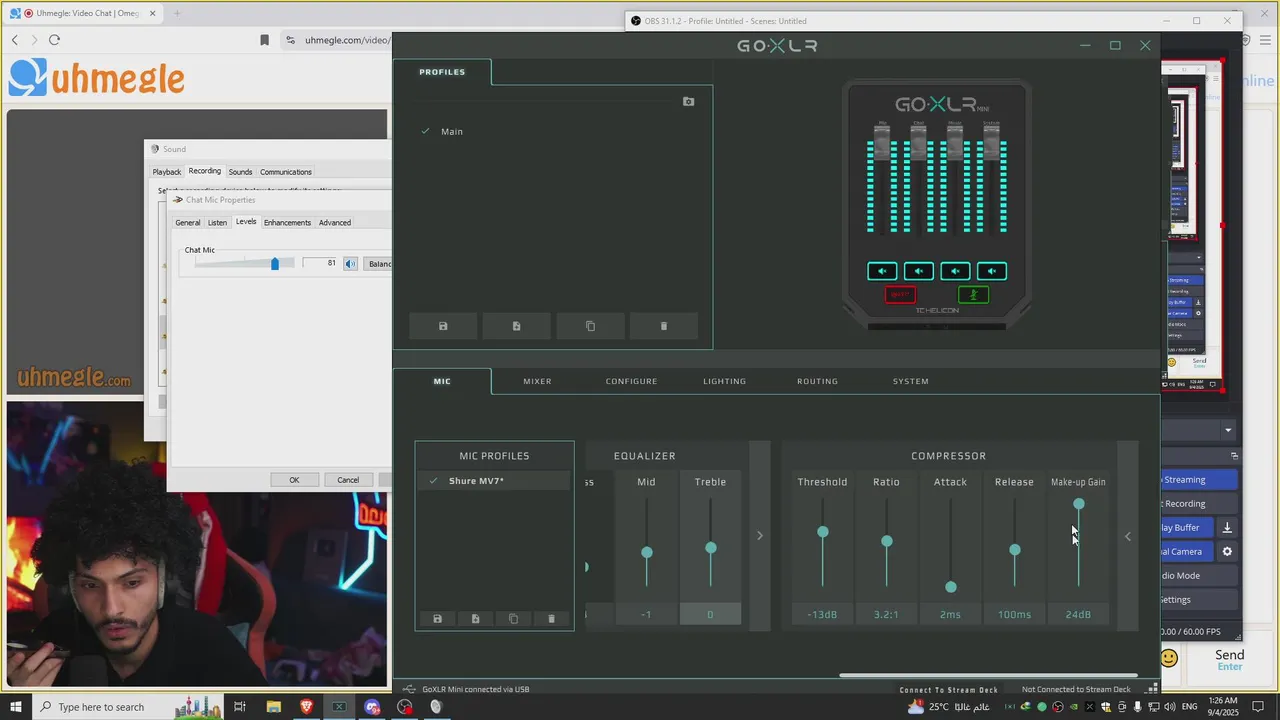The image size is (1280, 720).
Task: Expand equalizer with right chevron
Action: pos(759,536)
